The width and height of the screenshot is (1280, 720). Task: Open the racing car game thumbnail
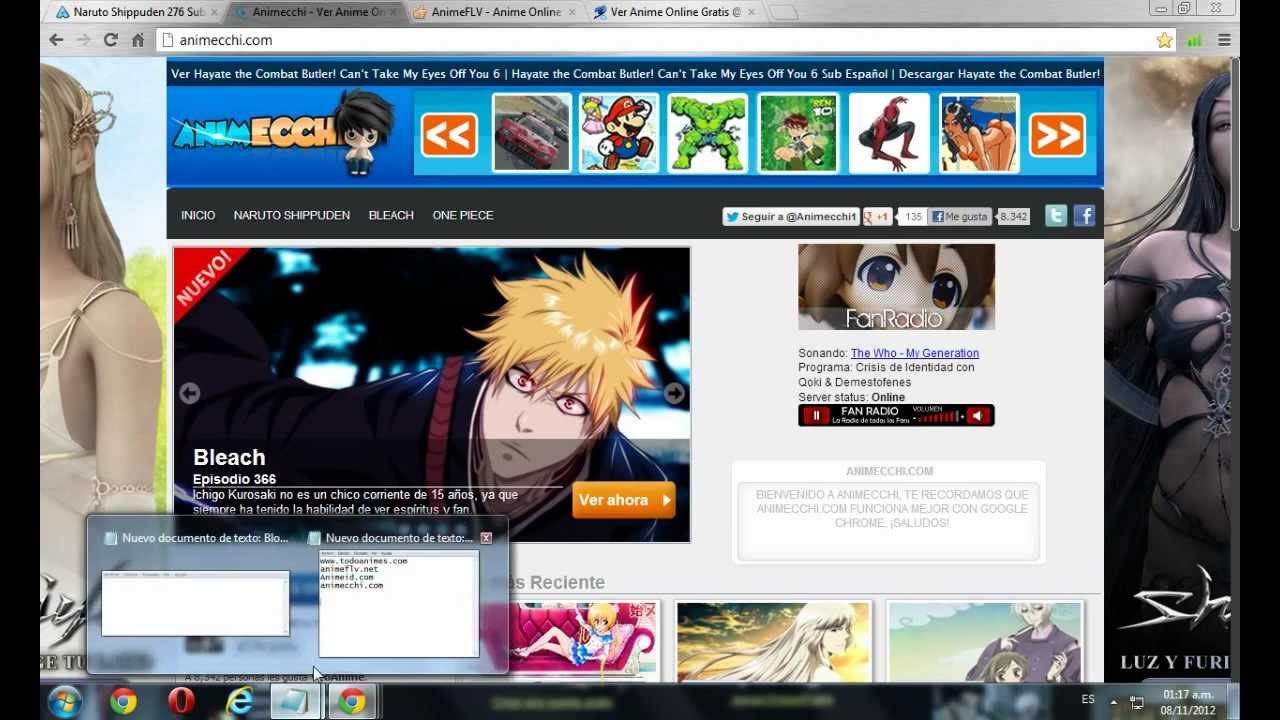point(532,133)
